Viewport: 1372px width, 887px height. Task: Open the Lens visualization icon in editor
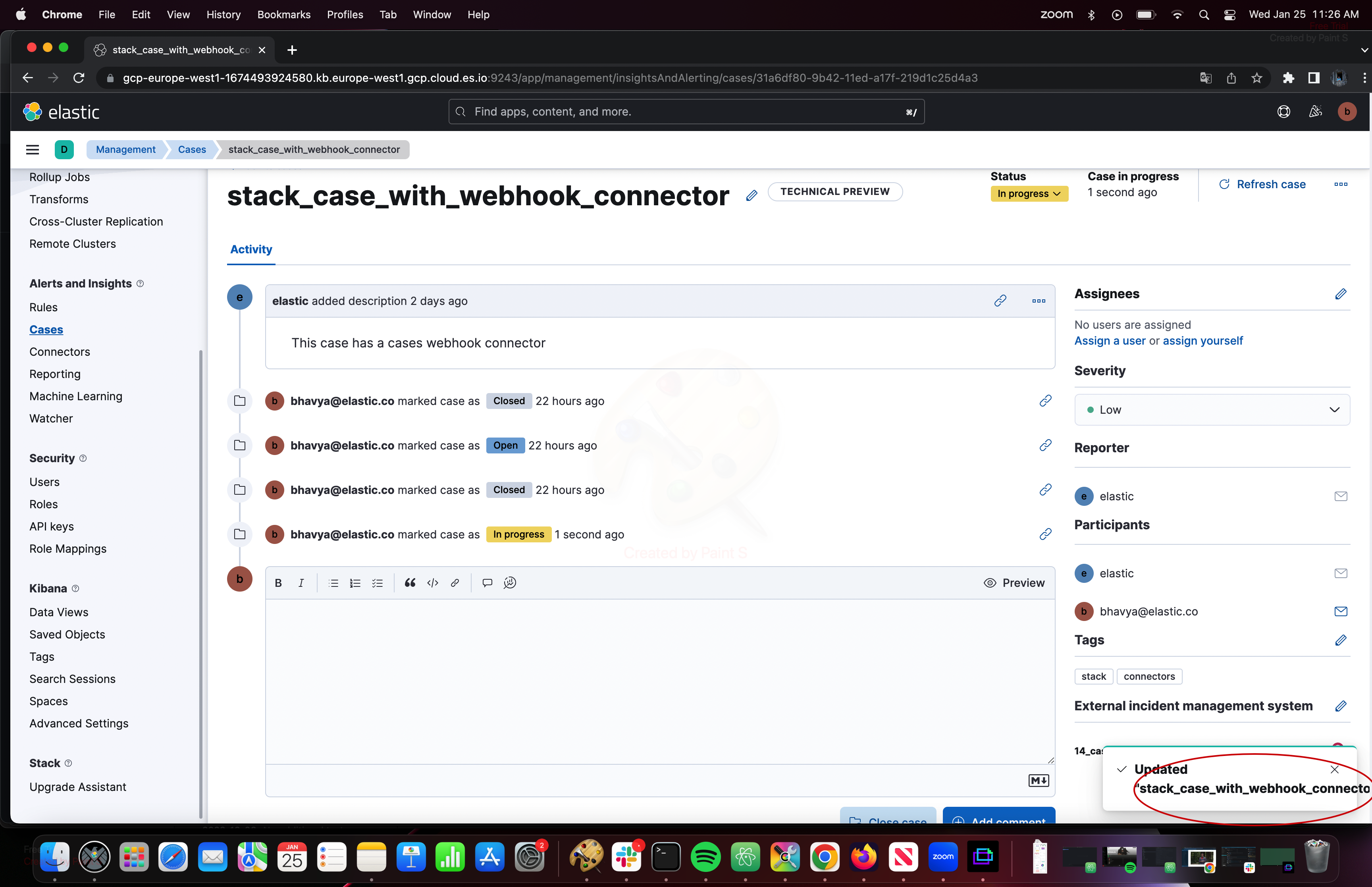pyautogui.click(x=509, y=583)
